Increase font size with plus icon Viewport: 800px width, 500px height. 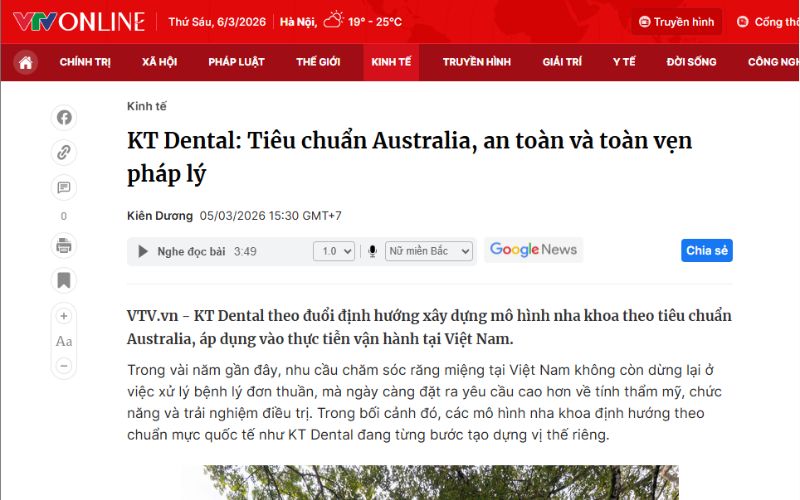(64, 316)
